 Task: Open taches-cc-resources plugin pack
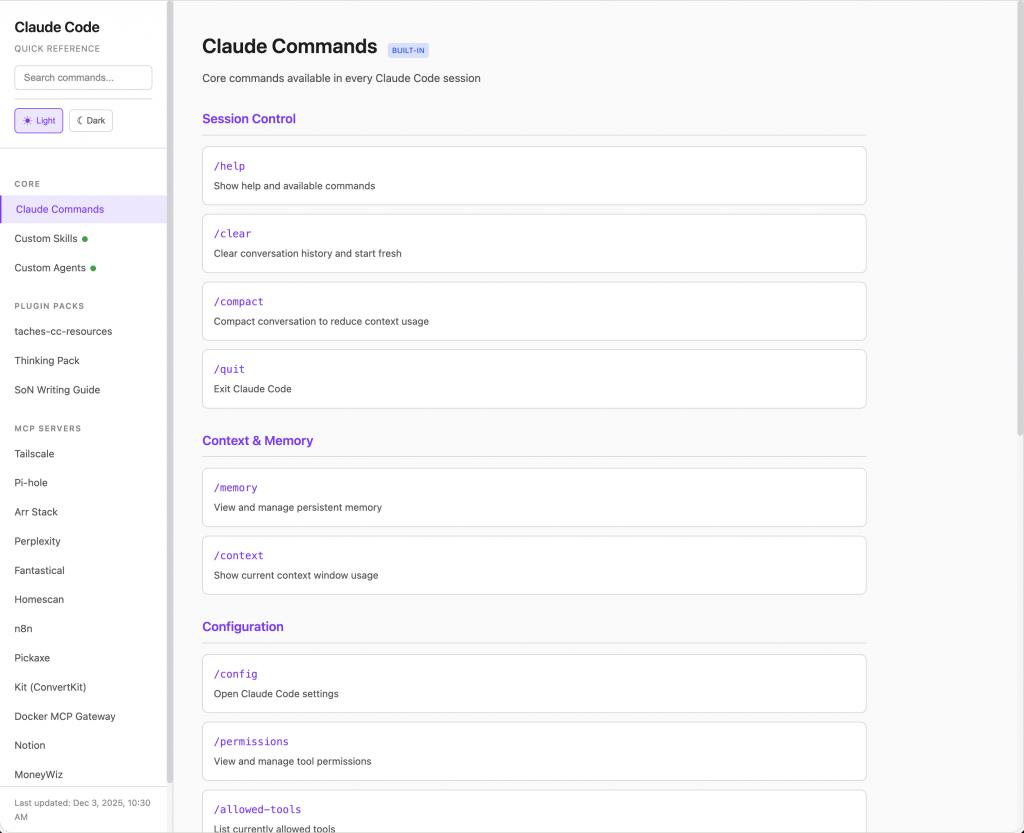coord(63,332)
